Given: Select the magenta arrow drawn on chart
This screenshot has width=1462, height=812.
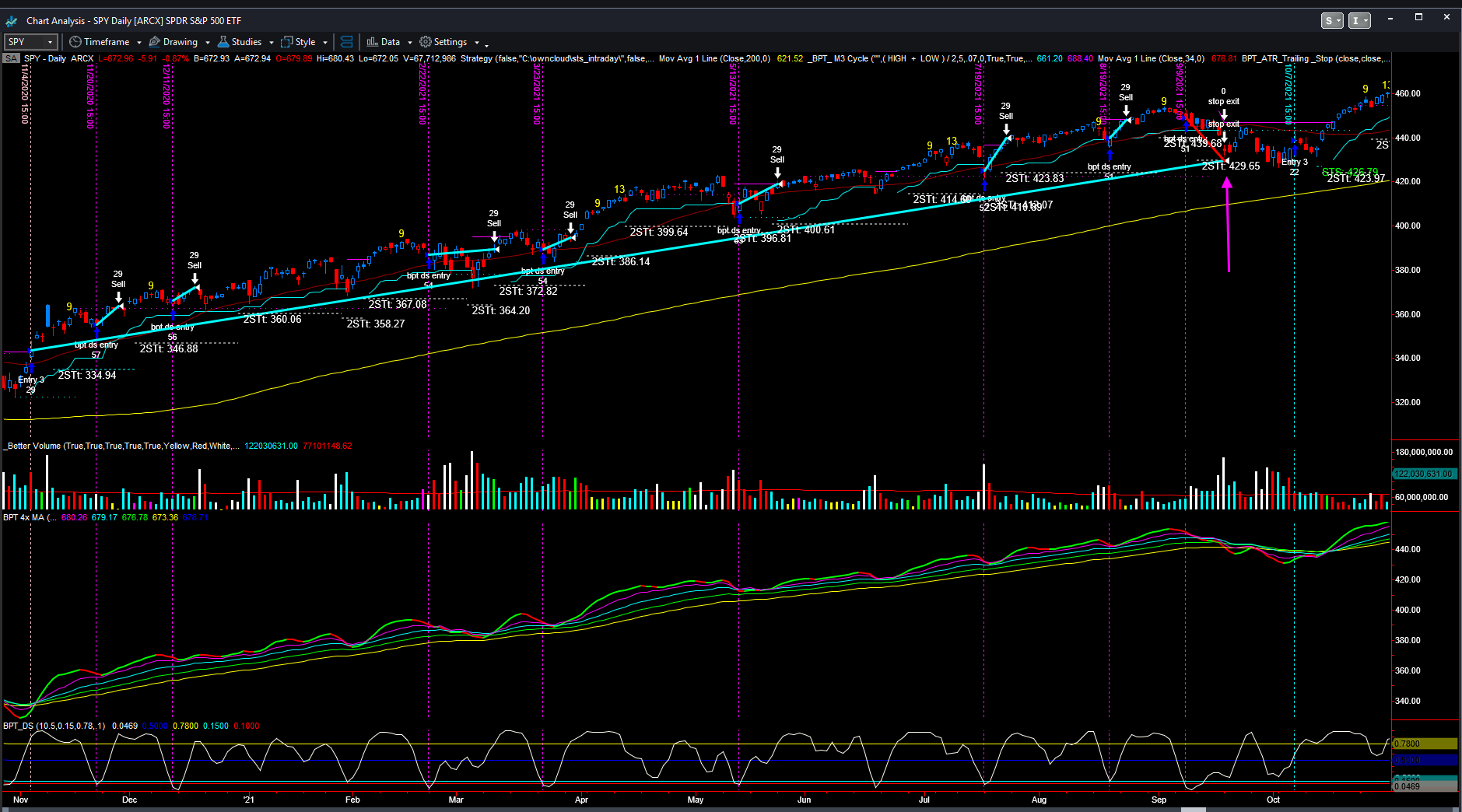Looking at the screenshot, I should click(x=1228, y=226).
